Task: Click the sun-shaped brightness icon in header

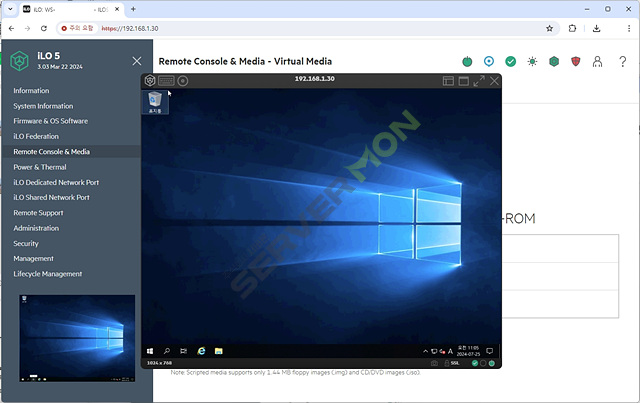Action: point(532,61)
